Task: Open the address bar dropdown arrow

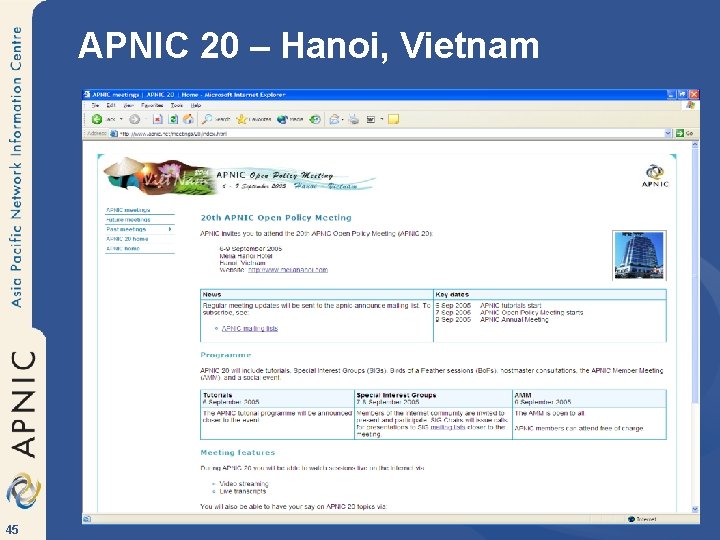Action: coord(668,133)
